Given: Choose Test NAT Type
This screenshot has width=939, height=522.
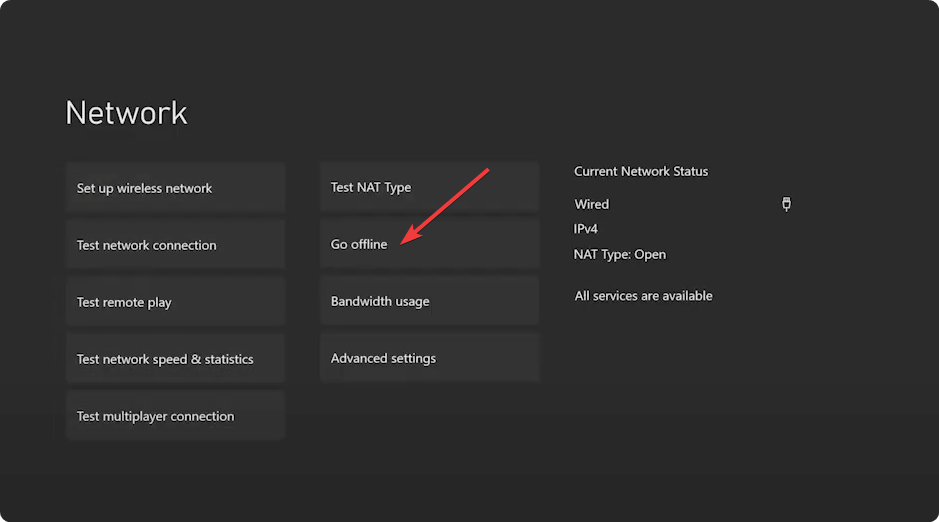Looking at the screenshot, I should (429, 188).
